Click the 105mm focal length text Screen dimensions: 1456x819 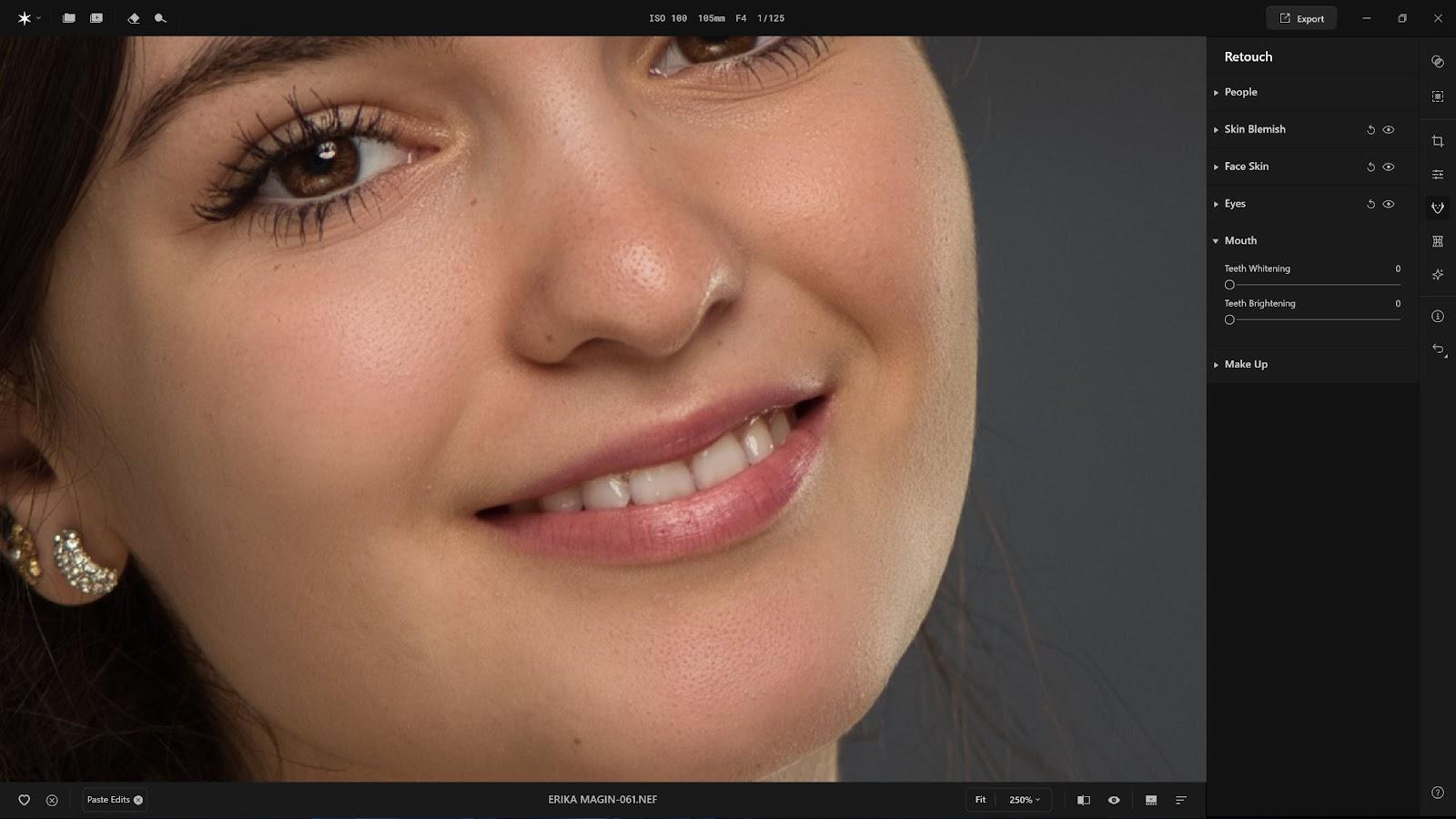[x=712, y=18]
